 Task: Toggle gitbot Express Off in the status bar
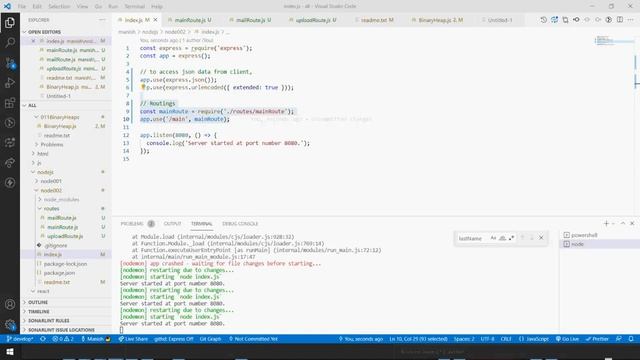coord(173,339)
